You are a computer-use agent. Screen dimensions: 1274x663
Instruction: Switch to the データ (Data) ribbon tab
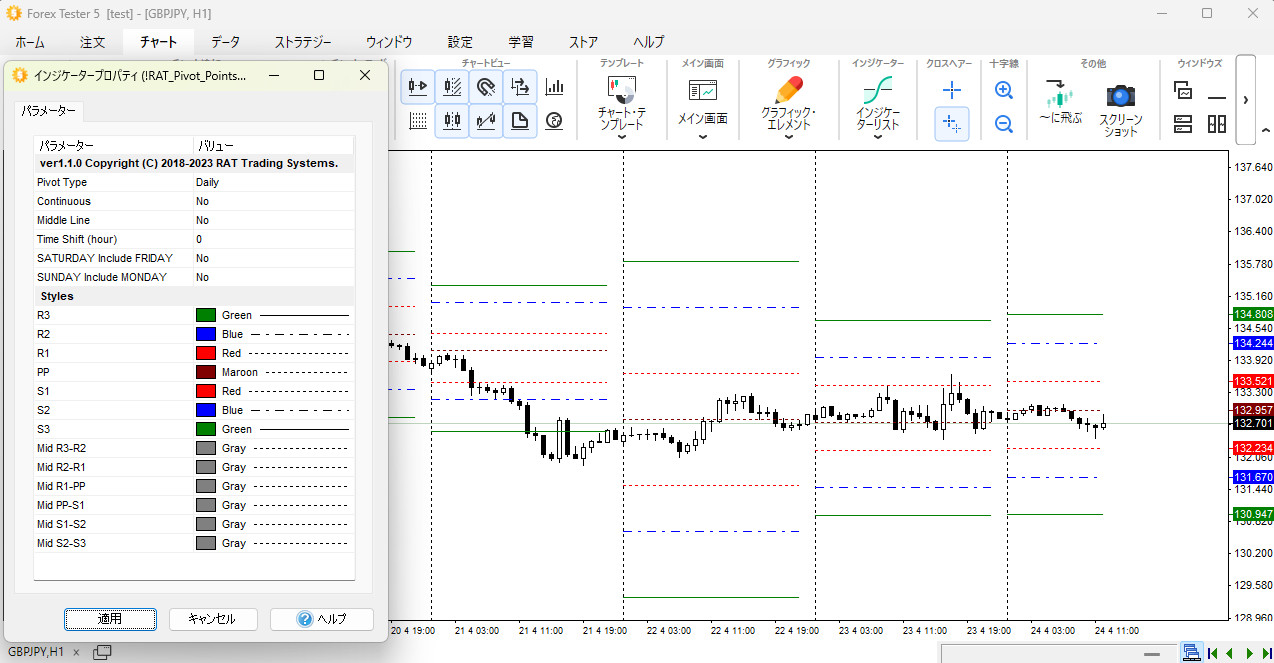point(225,42)
